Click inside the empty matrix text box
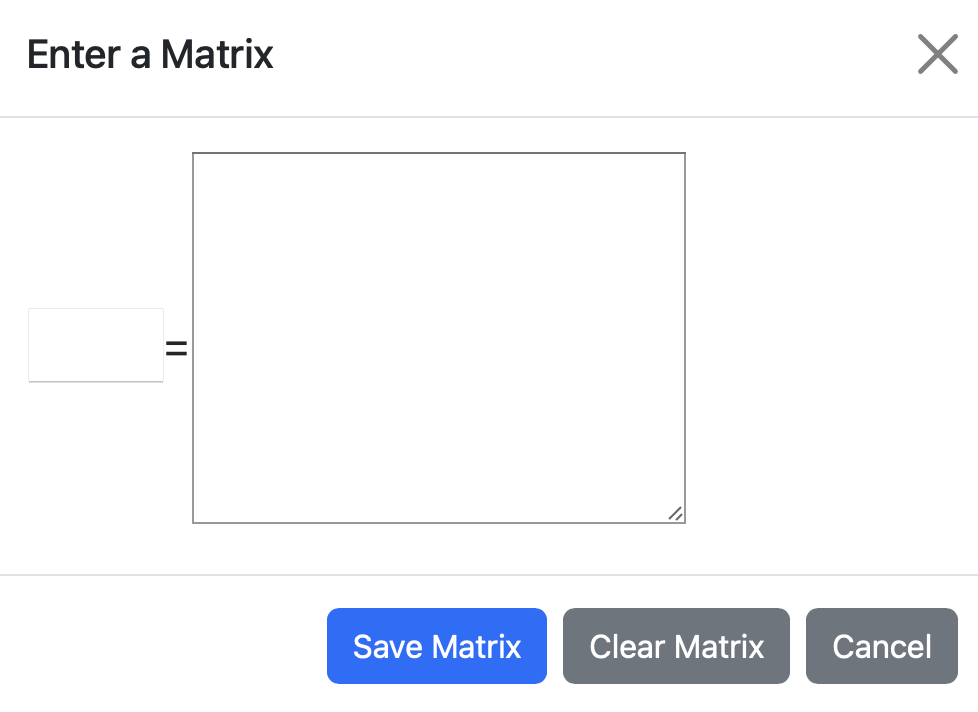The width and height of the screenshot is (978, 712). click(438, 337)
